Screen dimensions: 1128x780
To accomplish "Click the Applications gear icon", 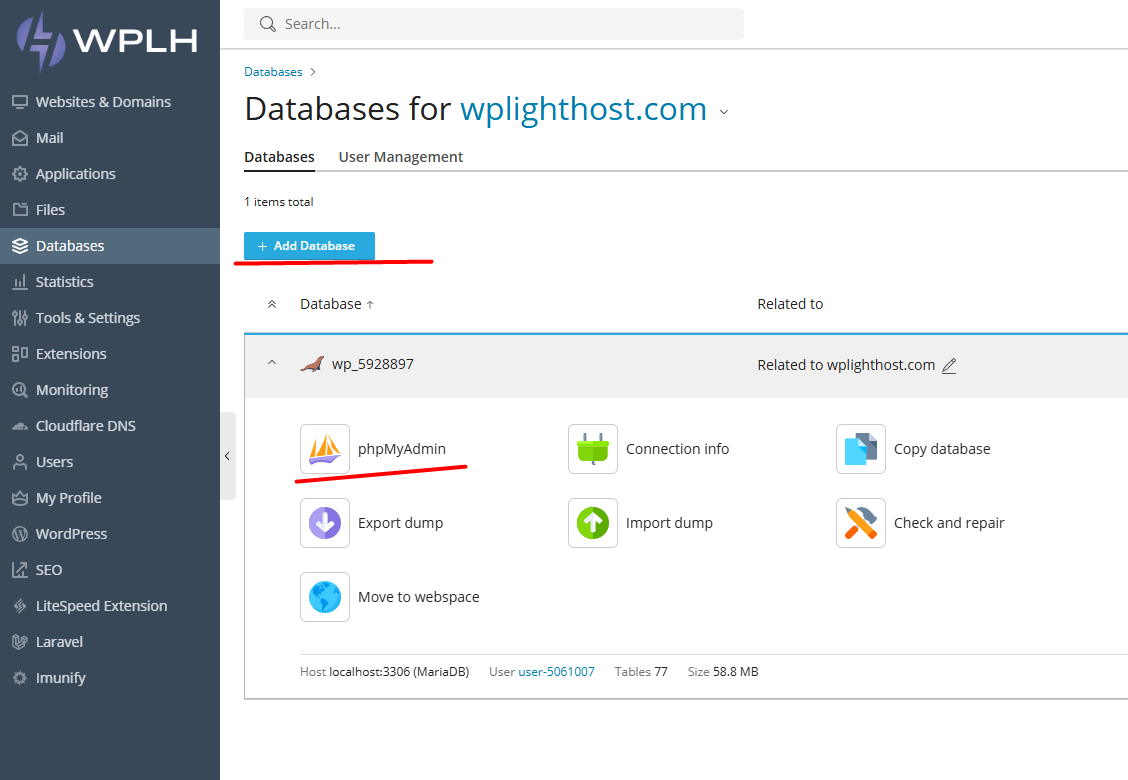I will click(20, 174).
